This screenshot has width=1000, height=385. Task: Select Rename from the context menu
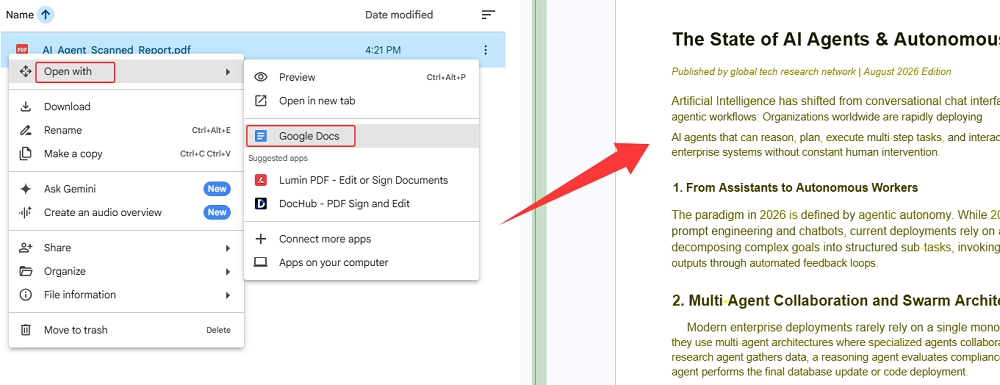click(x=126, y=130)
